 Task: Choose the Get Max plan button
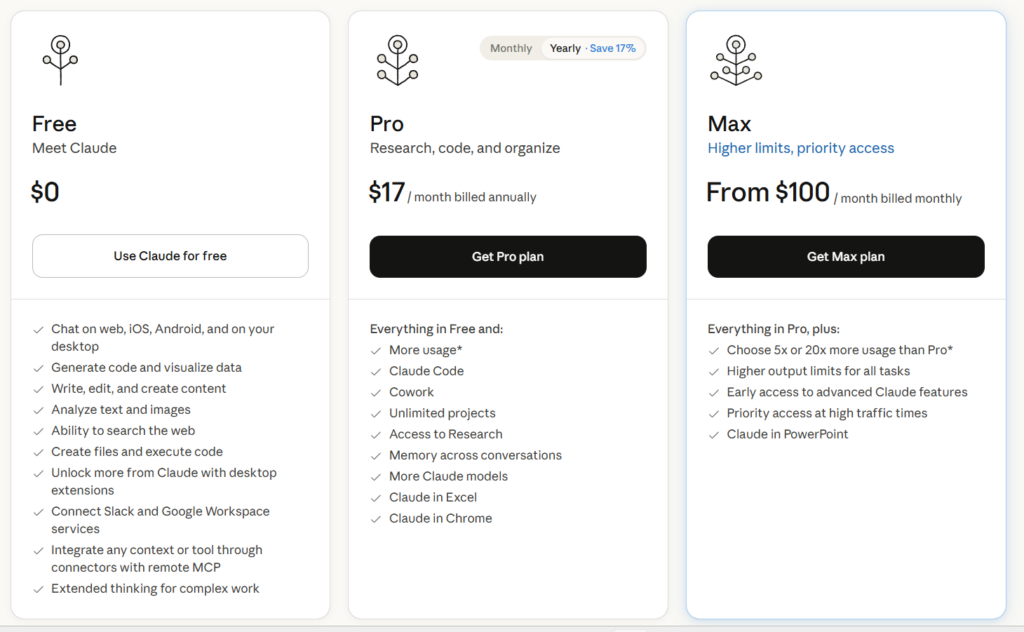[x=846, y=257]
